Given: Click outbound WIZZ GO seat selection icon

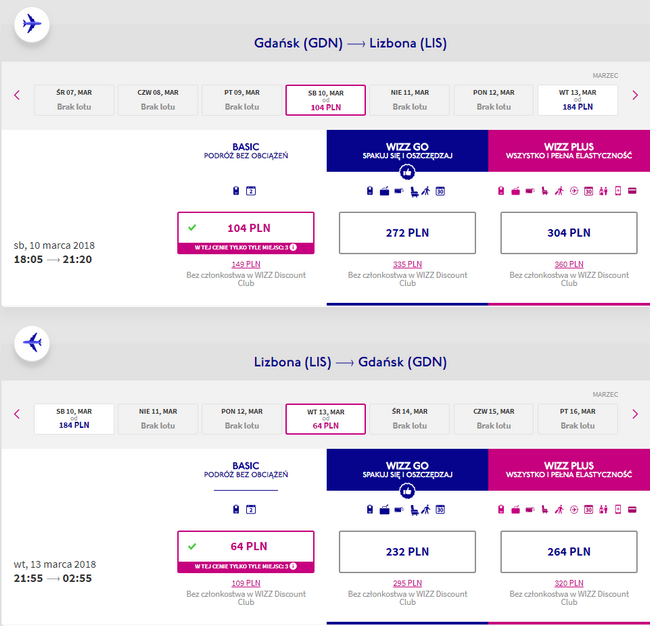Looking at the screenshot, I should coord(414,192).
